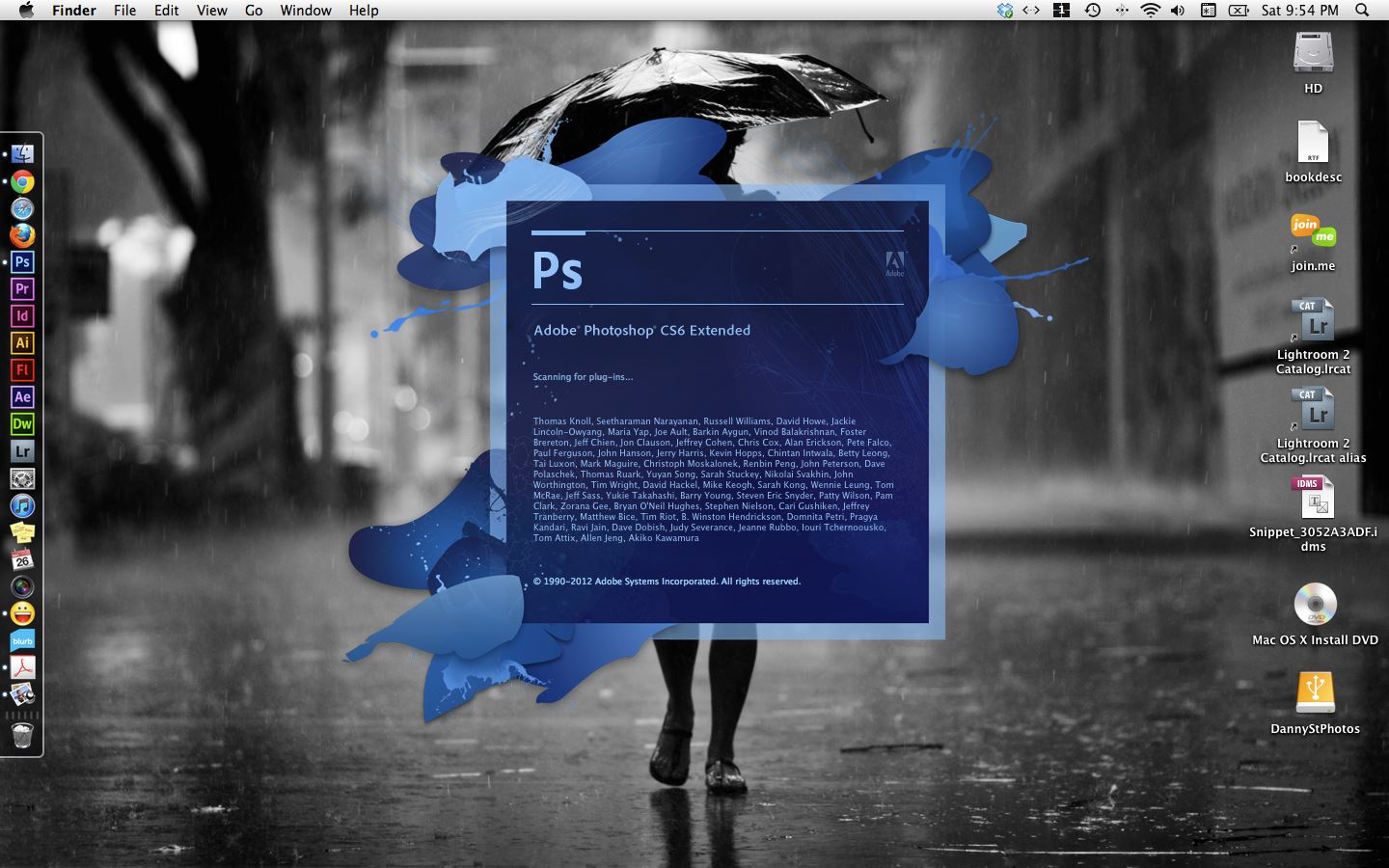Open Stickies from the dock

click(22, 532)
